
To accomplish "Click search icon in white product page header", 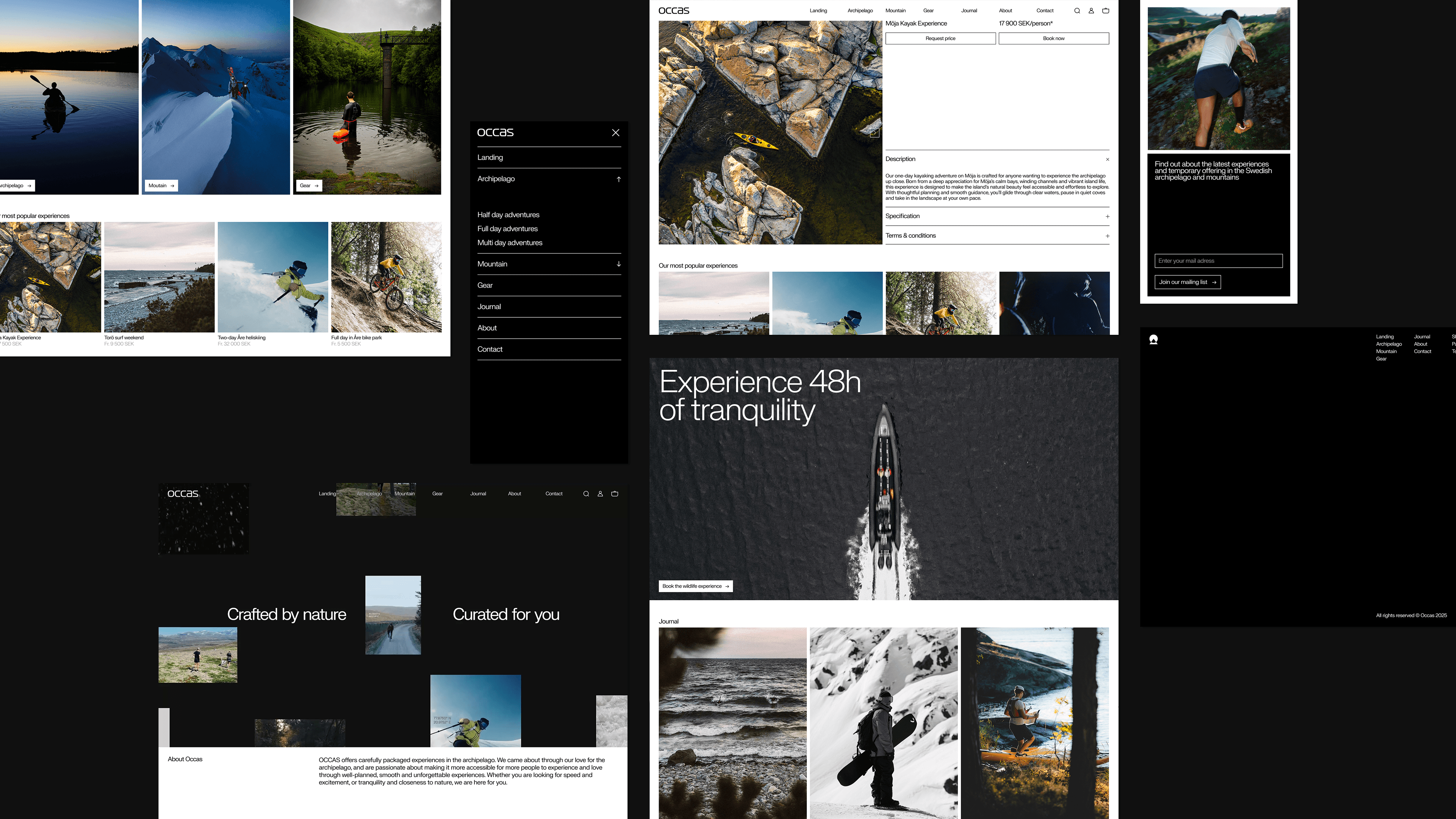I will click(x=1077, y=11).
